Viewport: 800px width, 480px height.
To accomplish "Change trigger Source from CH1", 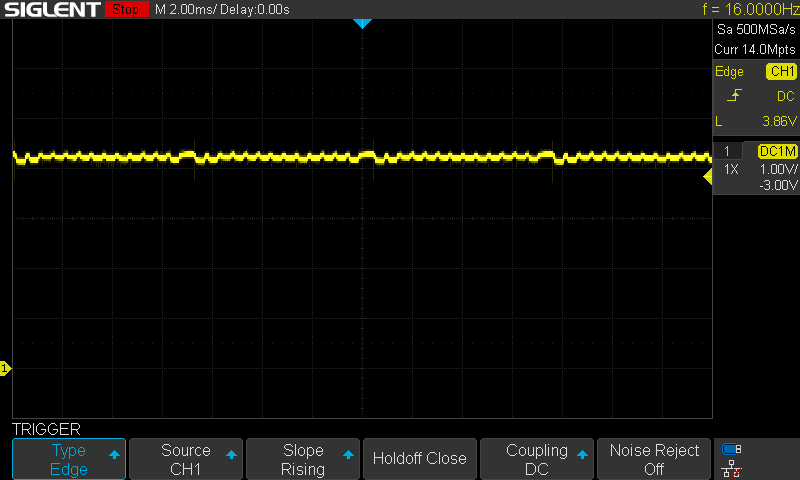I will click(x=186, y=459).
